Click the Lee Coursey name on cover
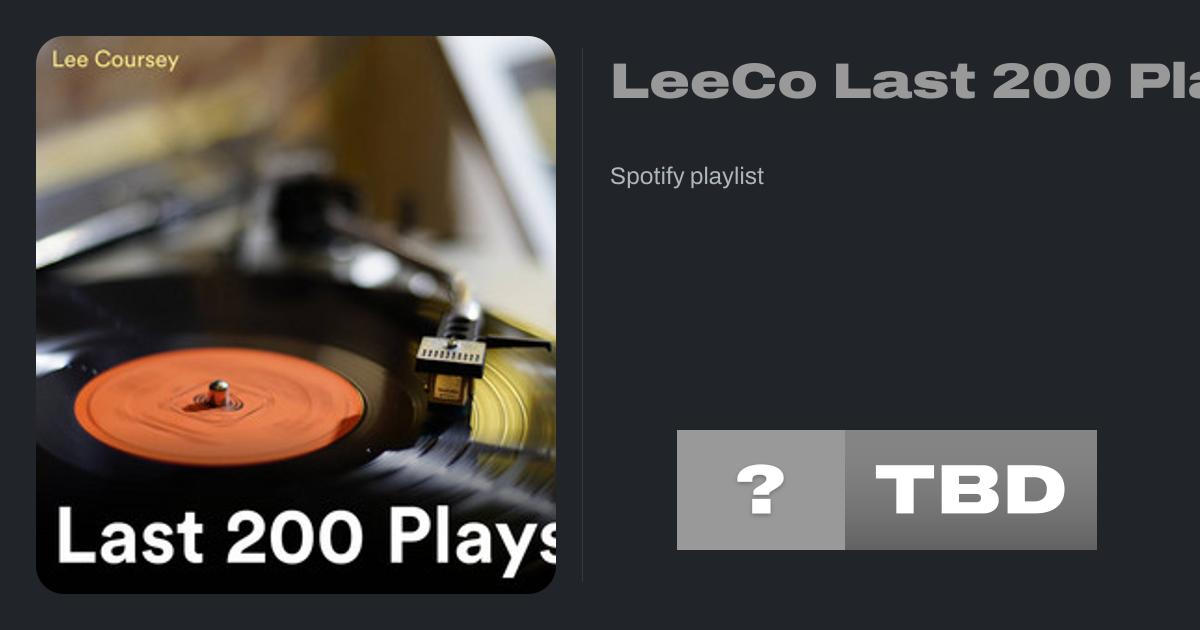The image size is (1200, 630). tap(115, 60)
